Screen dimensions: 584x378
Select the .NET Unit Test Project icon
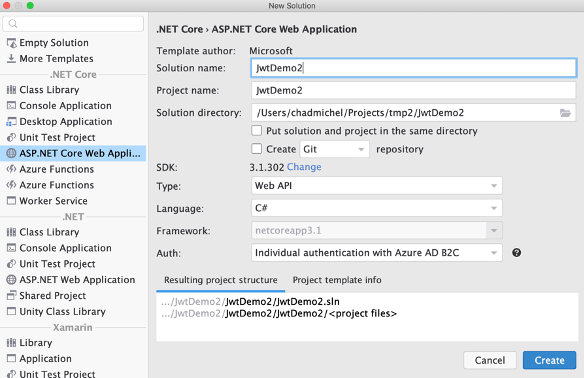click(x=12, y=264)
